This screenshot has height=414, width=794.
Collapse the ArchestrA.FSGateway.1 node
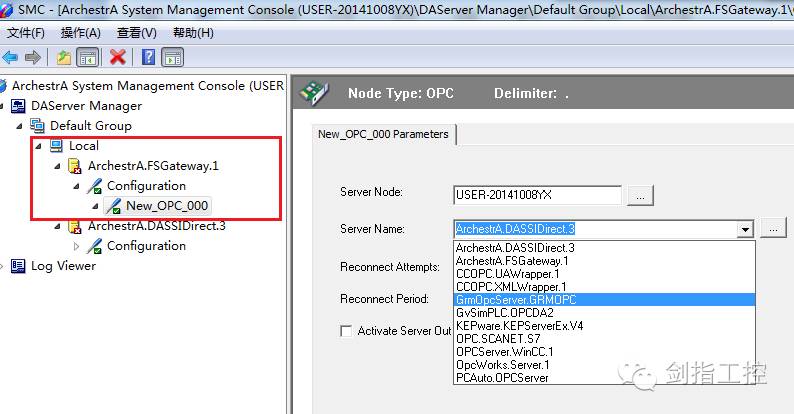(57, 166)
